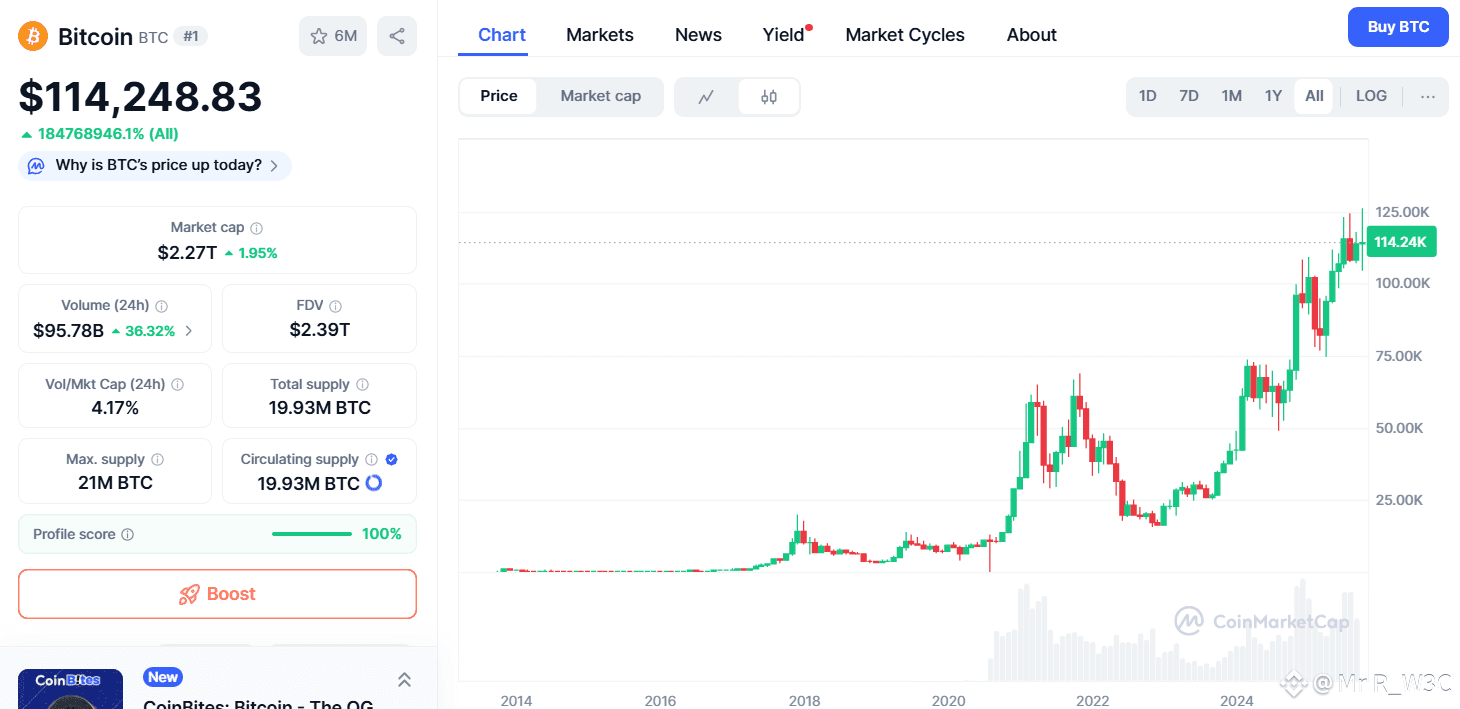Image resolution: width=1460 pixels, height=709 pixels.
Task: Click the Buy BTC button
Action: click(1398, 27)
